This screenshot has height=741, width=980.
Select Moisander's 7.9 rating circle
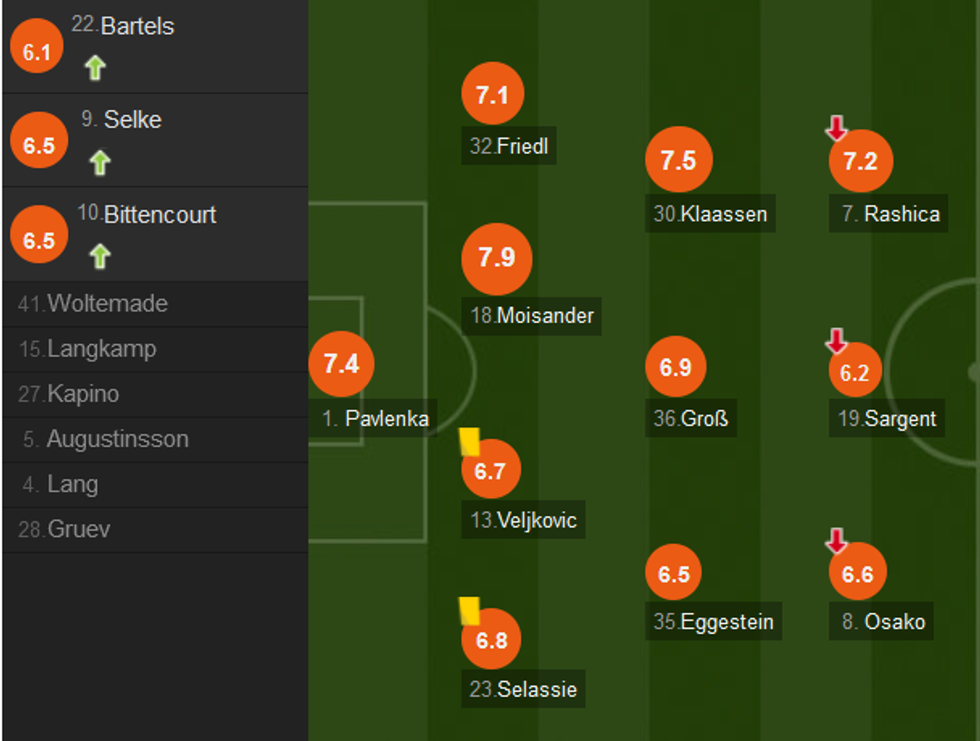point(496,258)
